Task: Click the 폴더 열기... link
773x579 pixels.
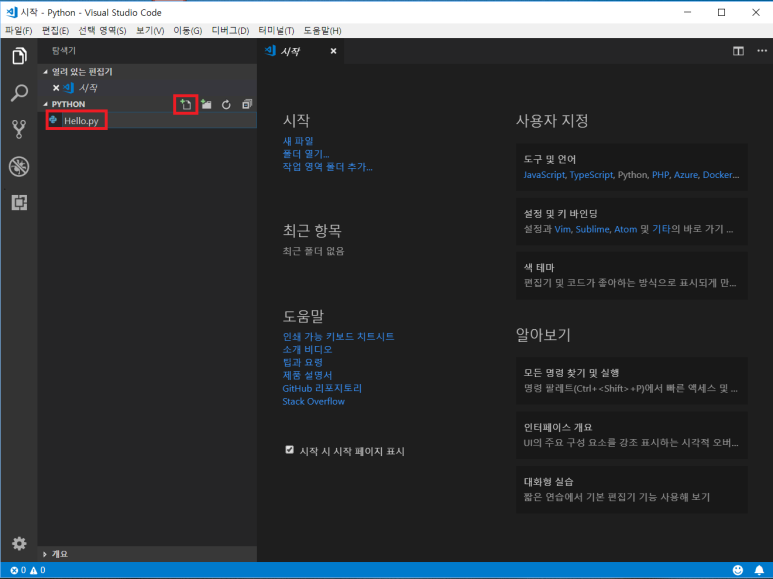Action: pos(306,154)
